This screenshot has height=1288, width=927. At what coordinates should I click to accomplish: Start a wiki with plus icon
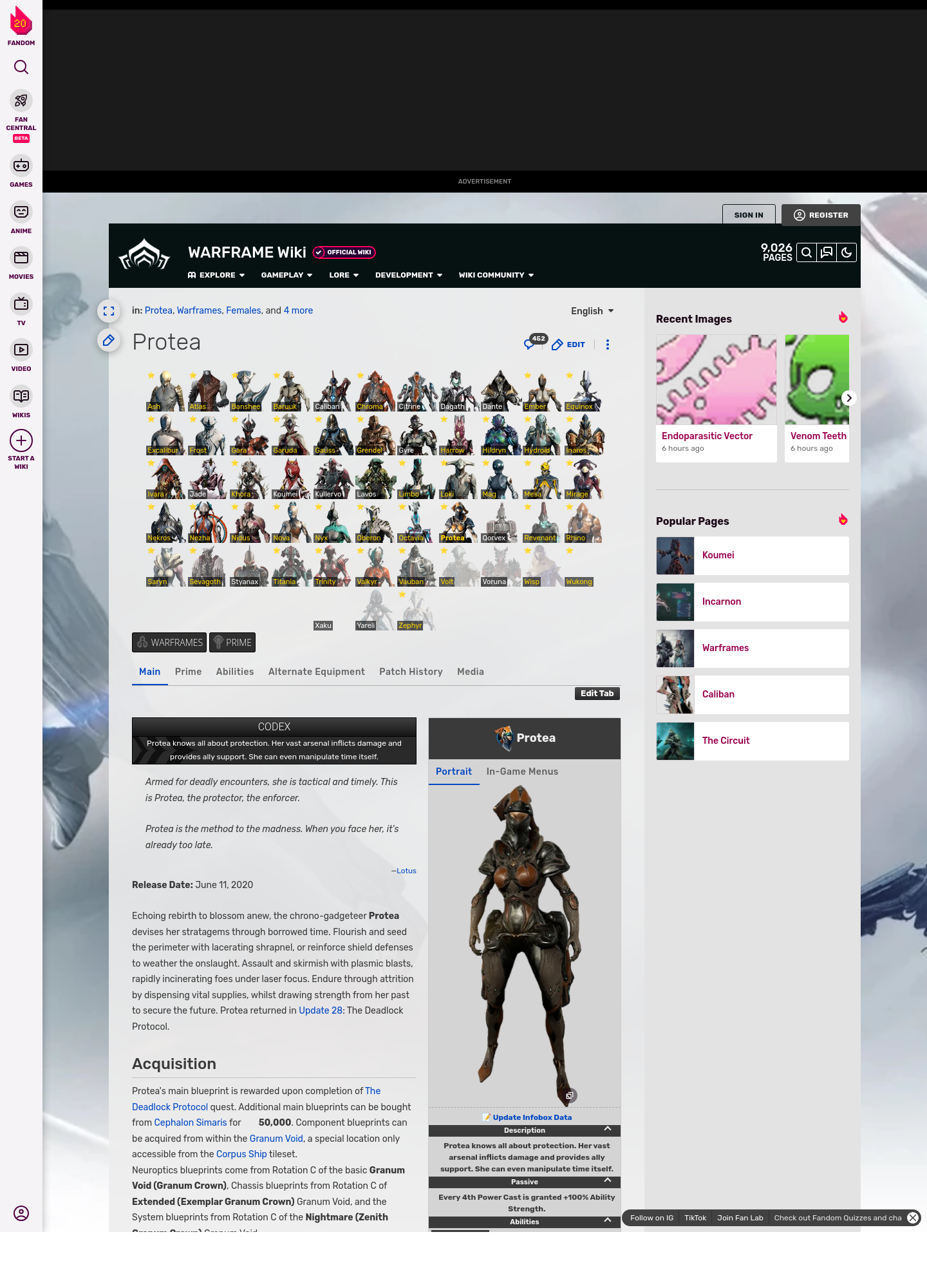(x=21, y=440)
